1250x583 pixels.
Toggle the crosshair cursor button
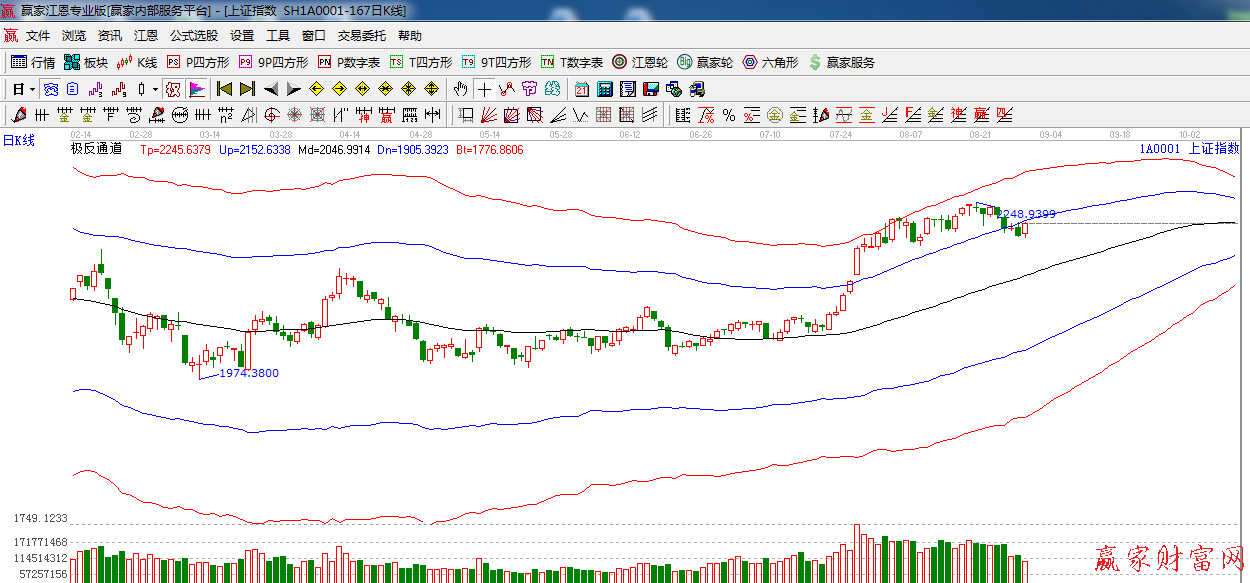(x=484, y=89)
